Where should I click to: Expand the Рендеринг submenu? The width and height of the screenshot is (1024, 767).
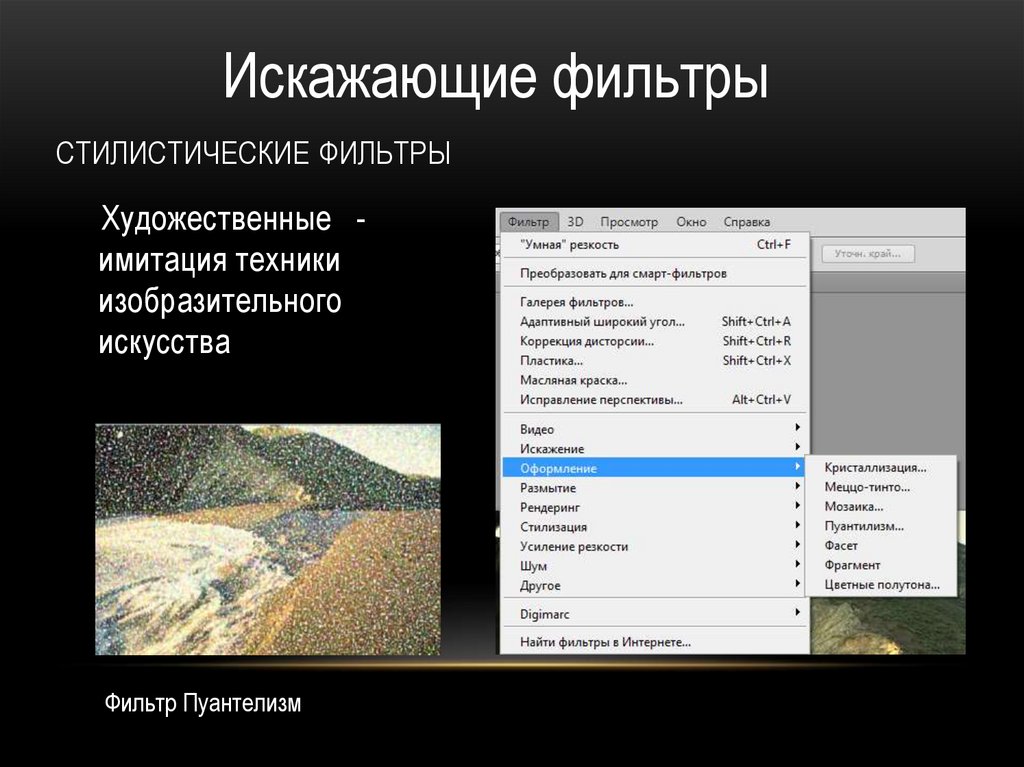click(655, 508)
